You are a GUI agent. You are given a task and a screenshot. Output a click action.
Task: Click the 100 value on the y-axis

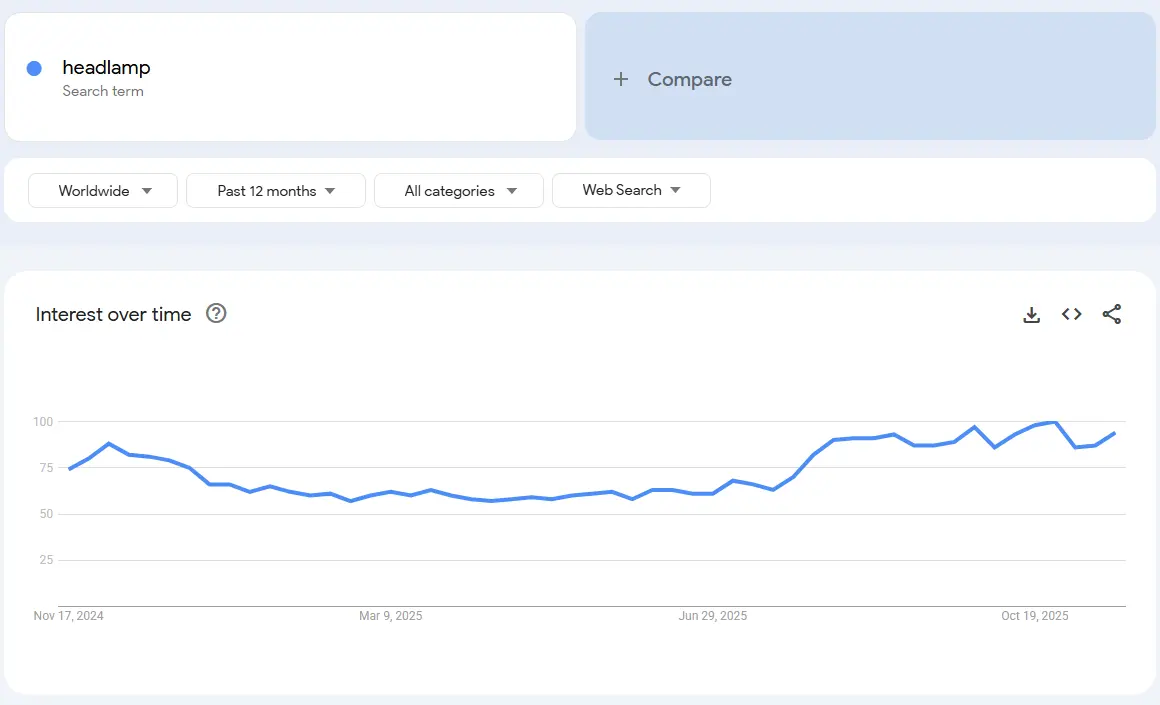(x=42, y=422)
